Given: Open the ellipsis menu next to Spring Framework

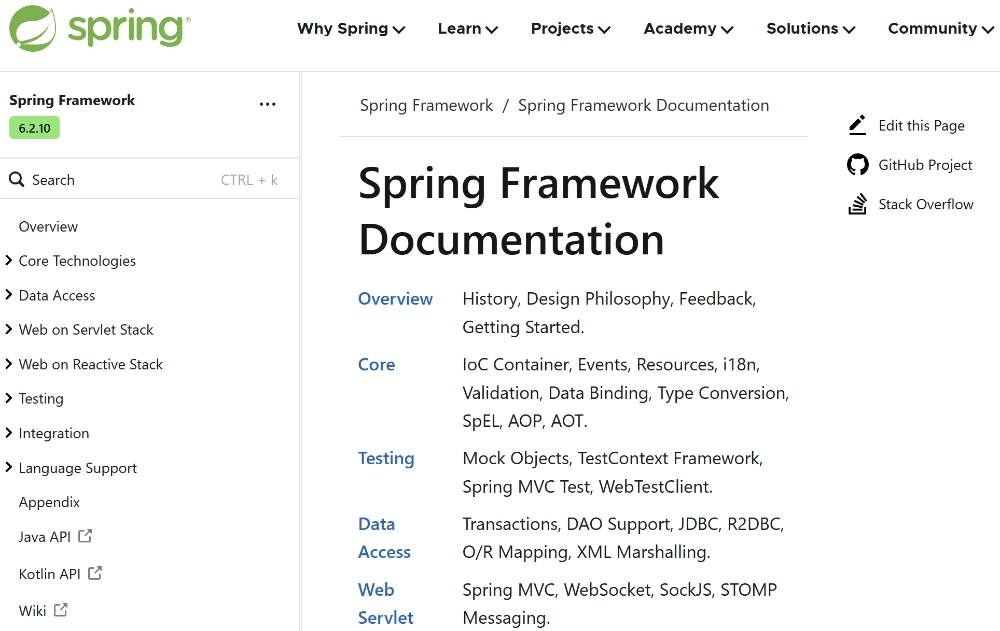Looking at the screenshot, I should (267, 103).
